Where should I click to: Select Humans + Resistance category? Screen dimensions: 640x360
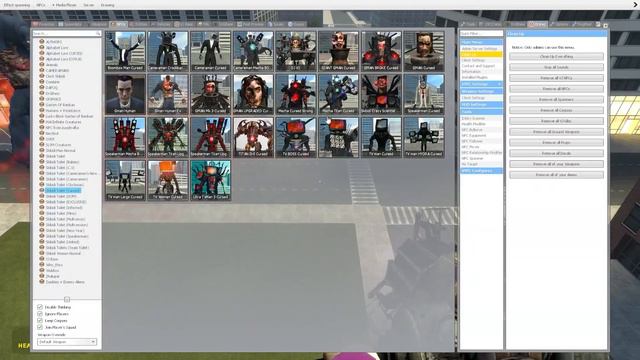(63, 111)
